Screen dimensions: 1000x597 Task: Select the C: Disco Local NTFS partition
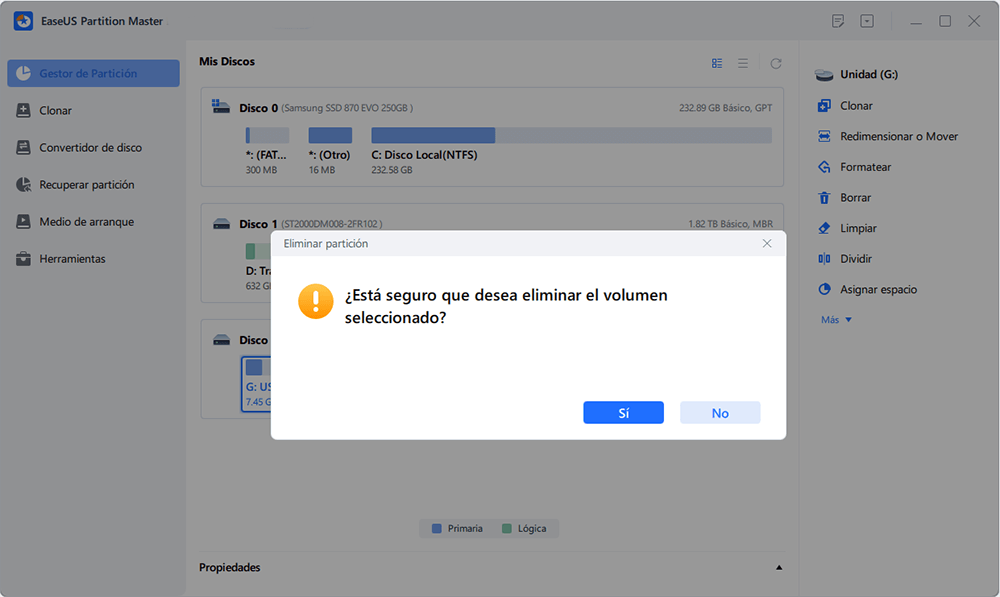[x=571, y=151]
